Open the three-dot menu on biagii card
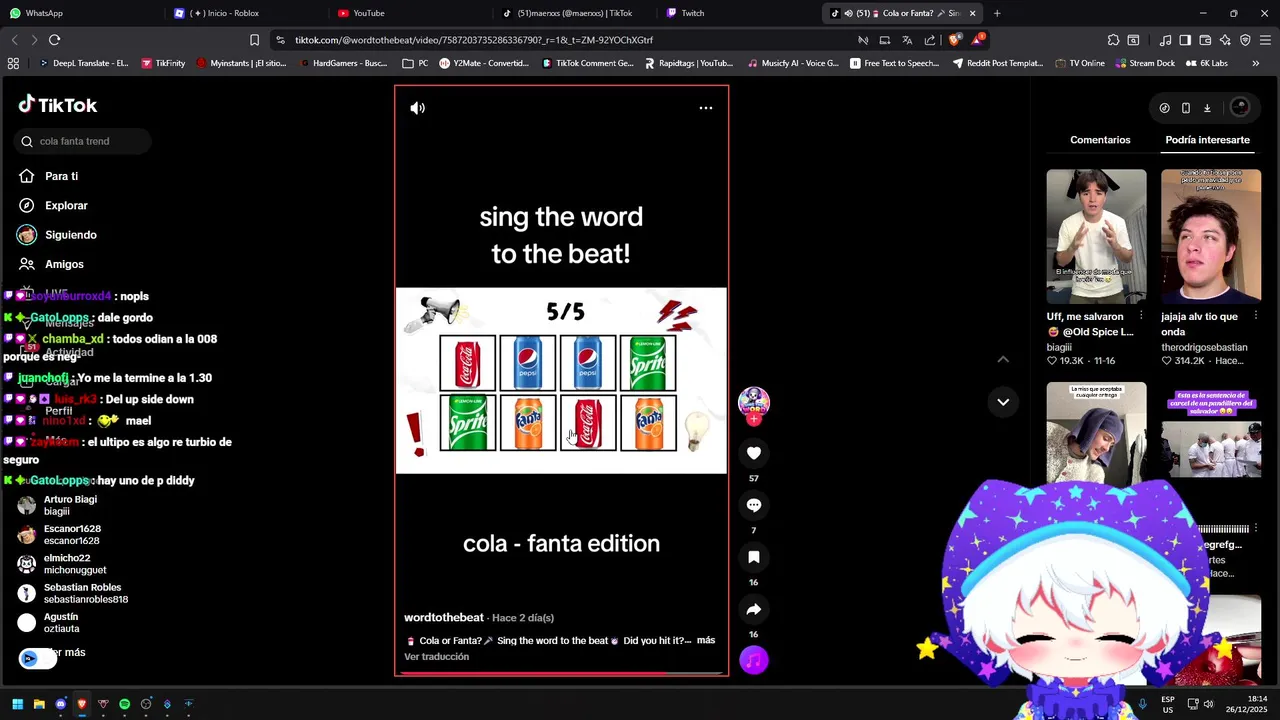Image resolution: width=1280 pixels, height=720 pixels. pyautogui.click(x=1141, y=316)
